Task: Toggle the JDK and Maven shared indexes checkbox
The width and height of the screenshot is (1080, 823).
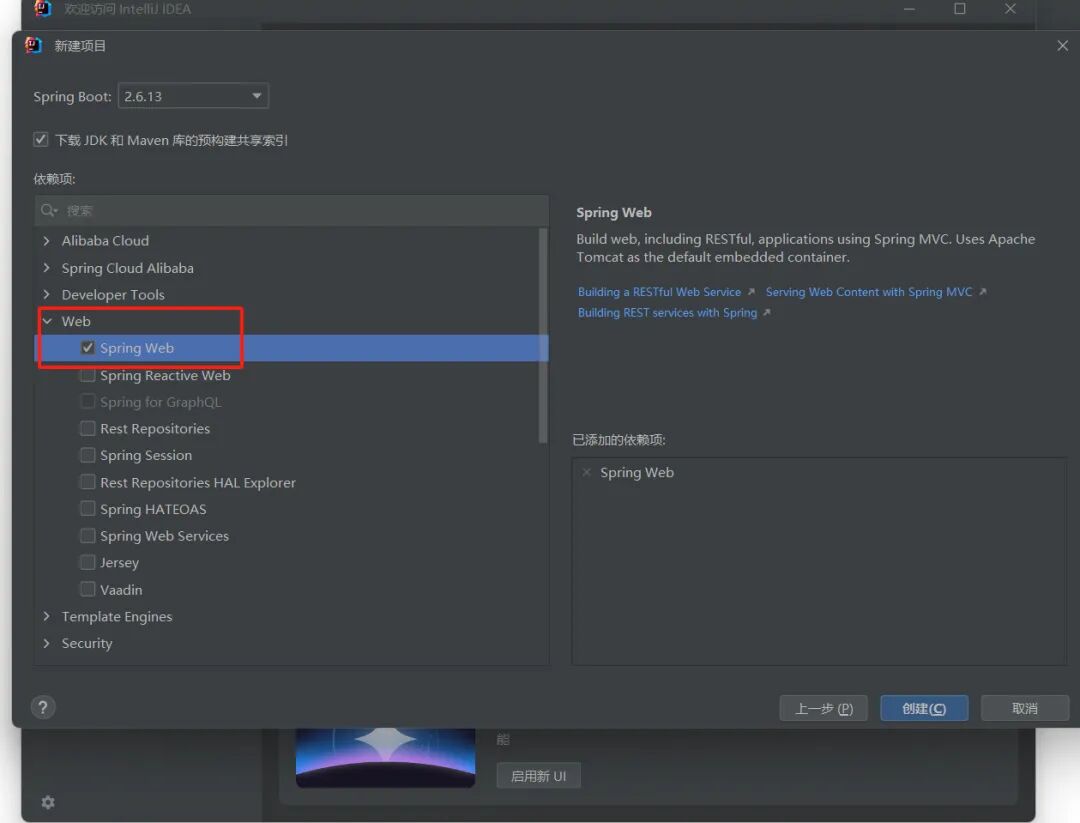Action: point(41,140)
